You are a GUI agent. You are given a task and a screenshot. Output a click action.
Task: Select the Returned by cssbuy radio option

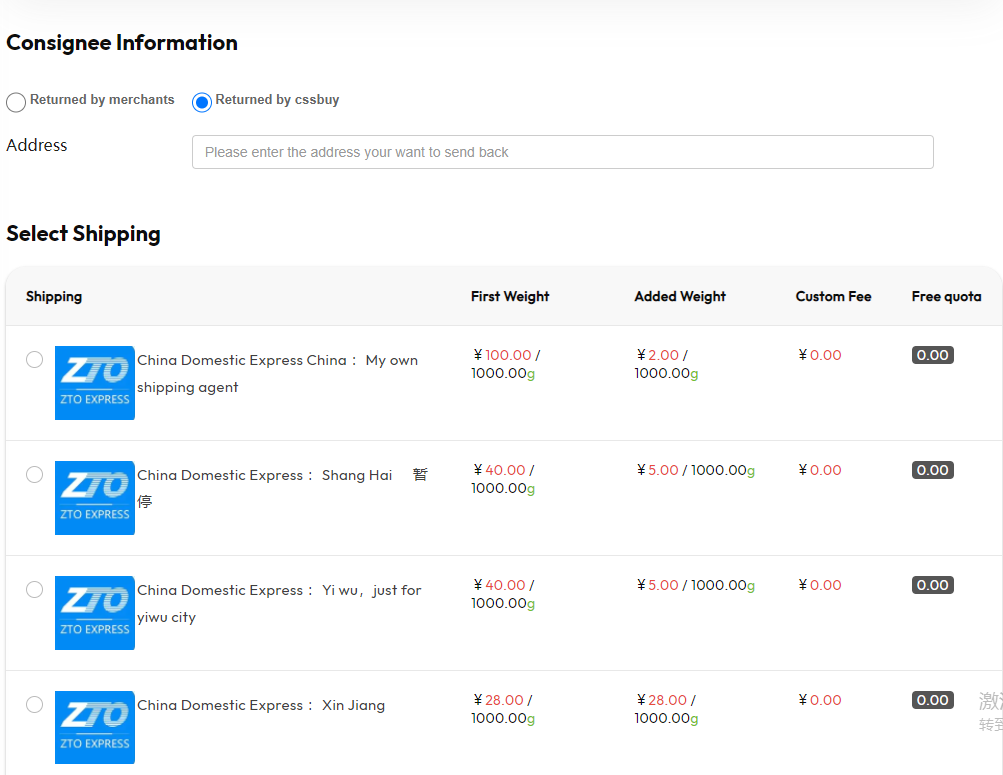[x=201, y=102]
